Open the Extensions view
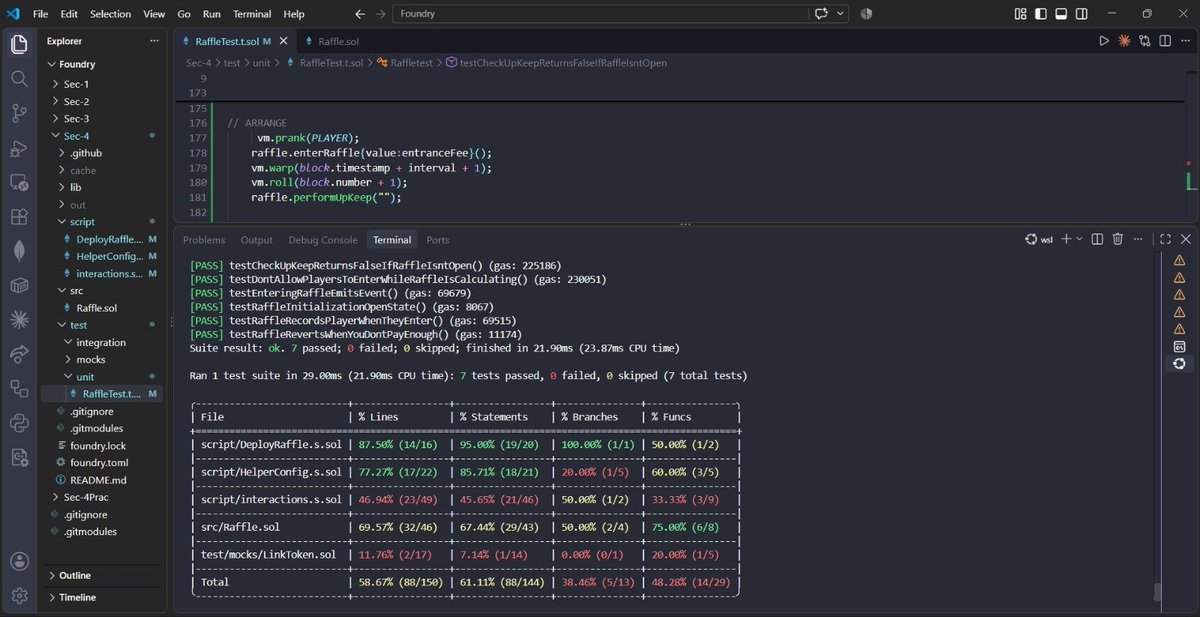The height and width of the screenshot is (617, 1200). coord(19,216)
